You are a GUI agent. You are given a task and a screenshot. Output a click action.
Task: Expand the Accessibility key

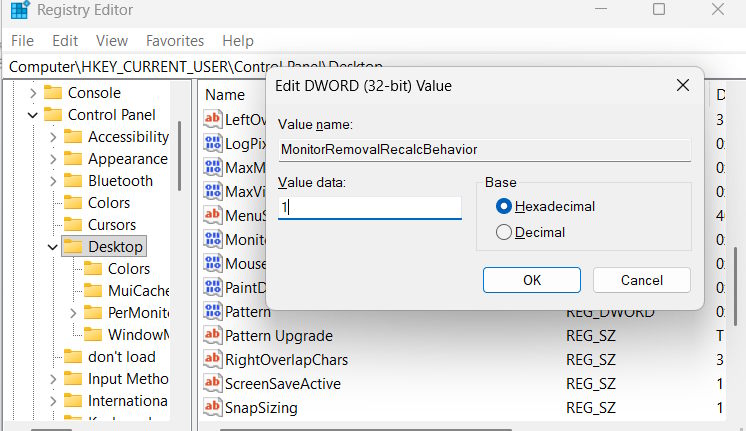coord(53,137)
